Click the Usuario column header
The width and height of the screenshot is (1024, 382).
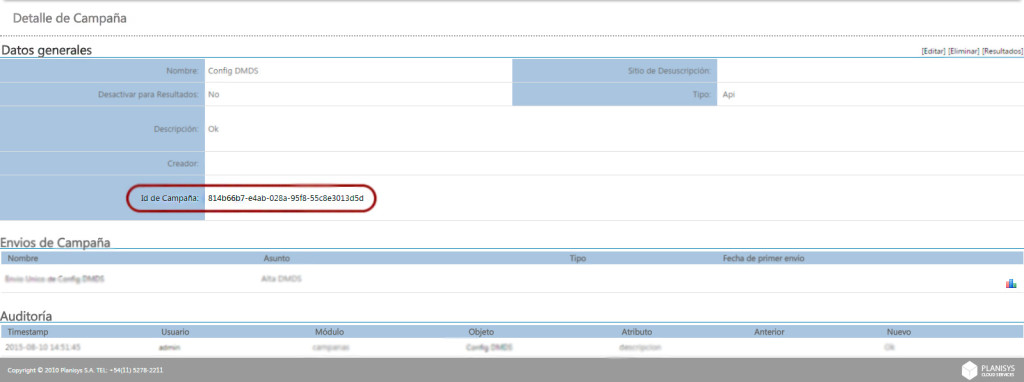click(x=176, y=332)
